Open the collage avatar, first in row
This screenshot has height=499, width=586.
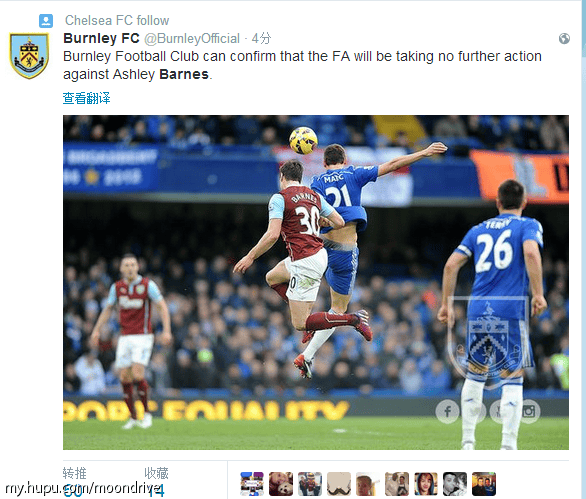pyautogui.click(x=252, y=484)
